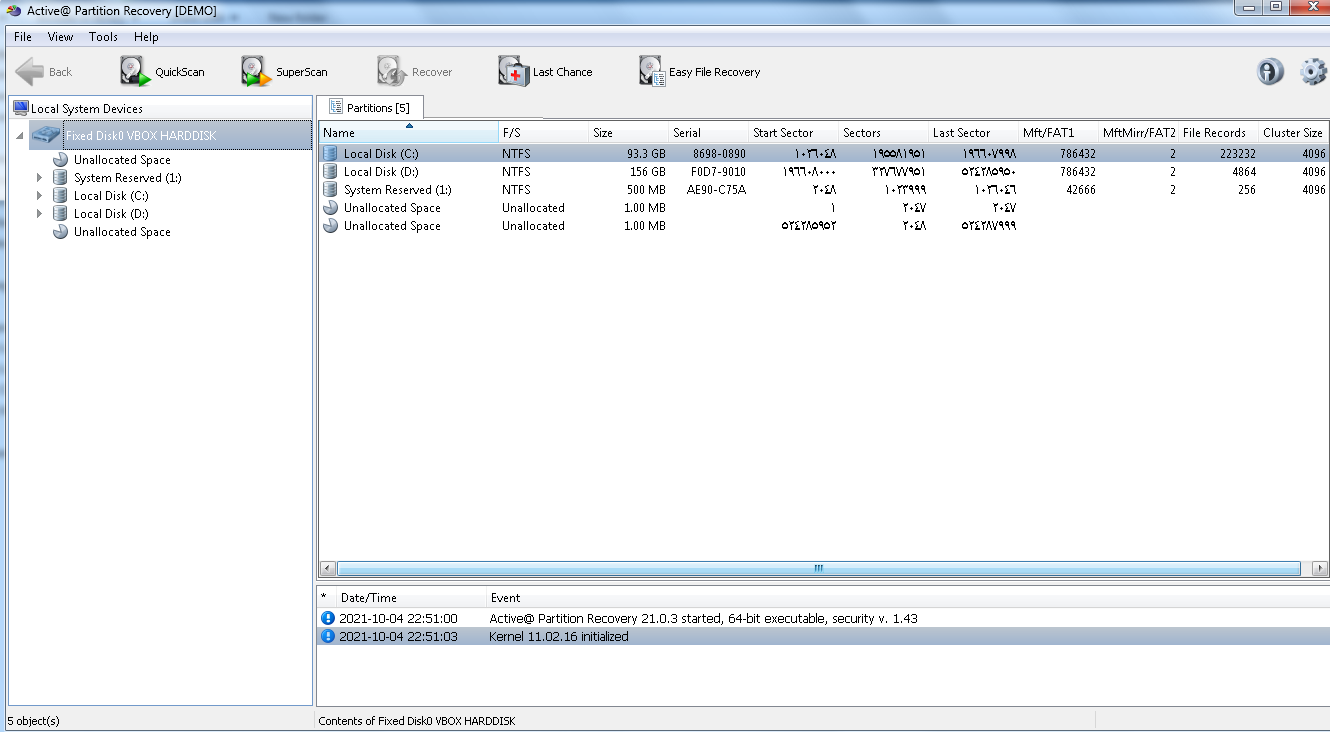Click the Fixed Disk0 hard disk icon
Screen dimensions: 1330x732
coord(46,135)
